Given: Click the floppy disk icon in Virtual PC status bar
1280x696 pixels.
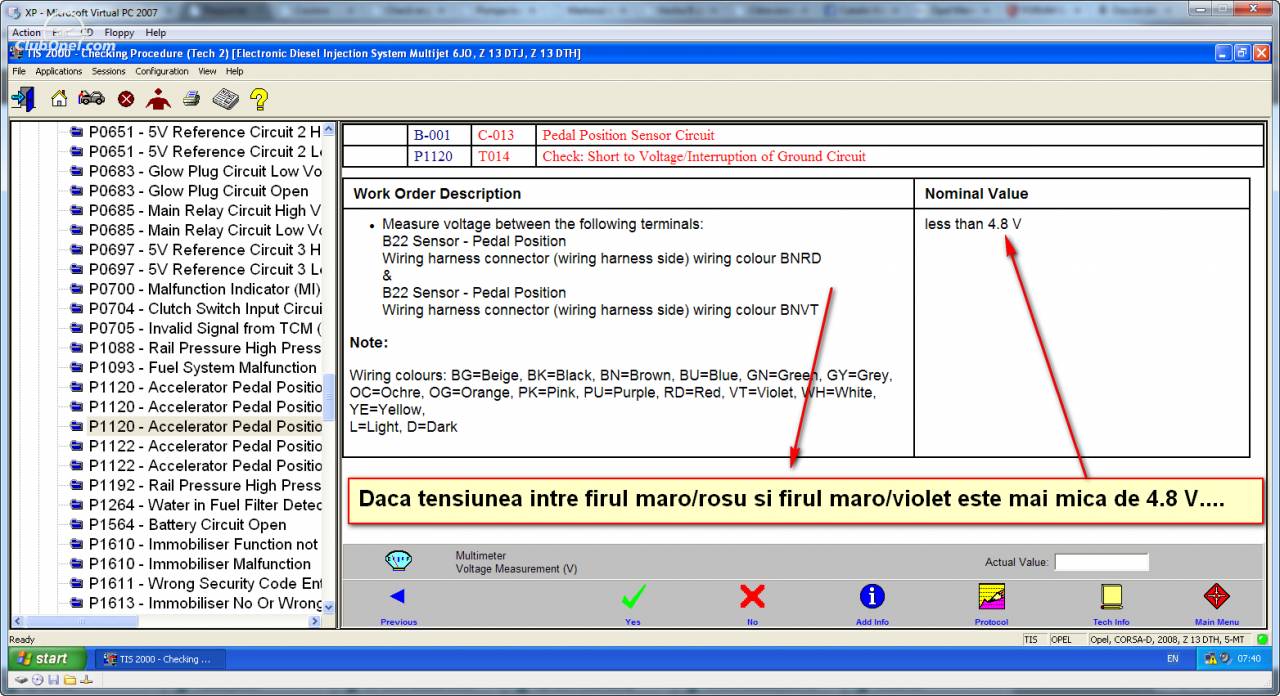Looking at the screenshot, I should (53, 680).
